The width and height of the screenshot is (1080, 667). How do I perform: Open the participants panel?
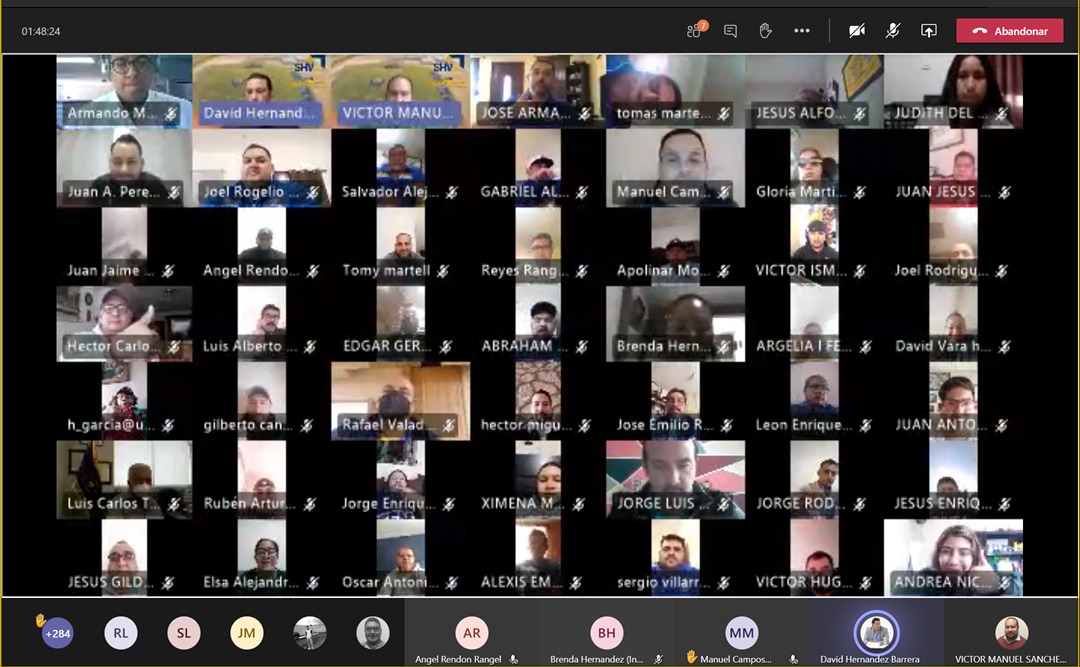[695, 31]
